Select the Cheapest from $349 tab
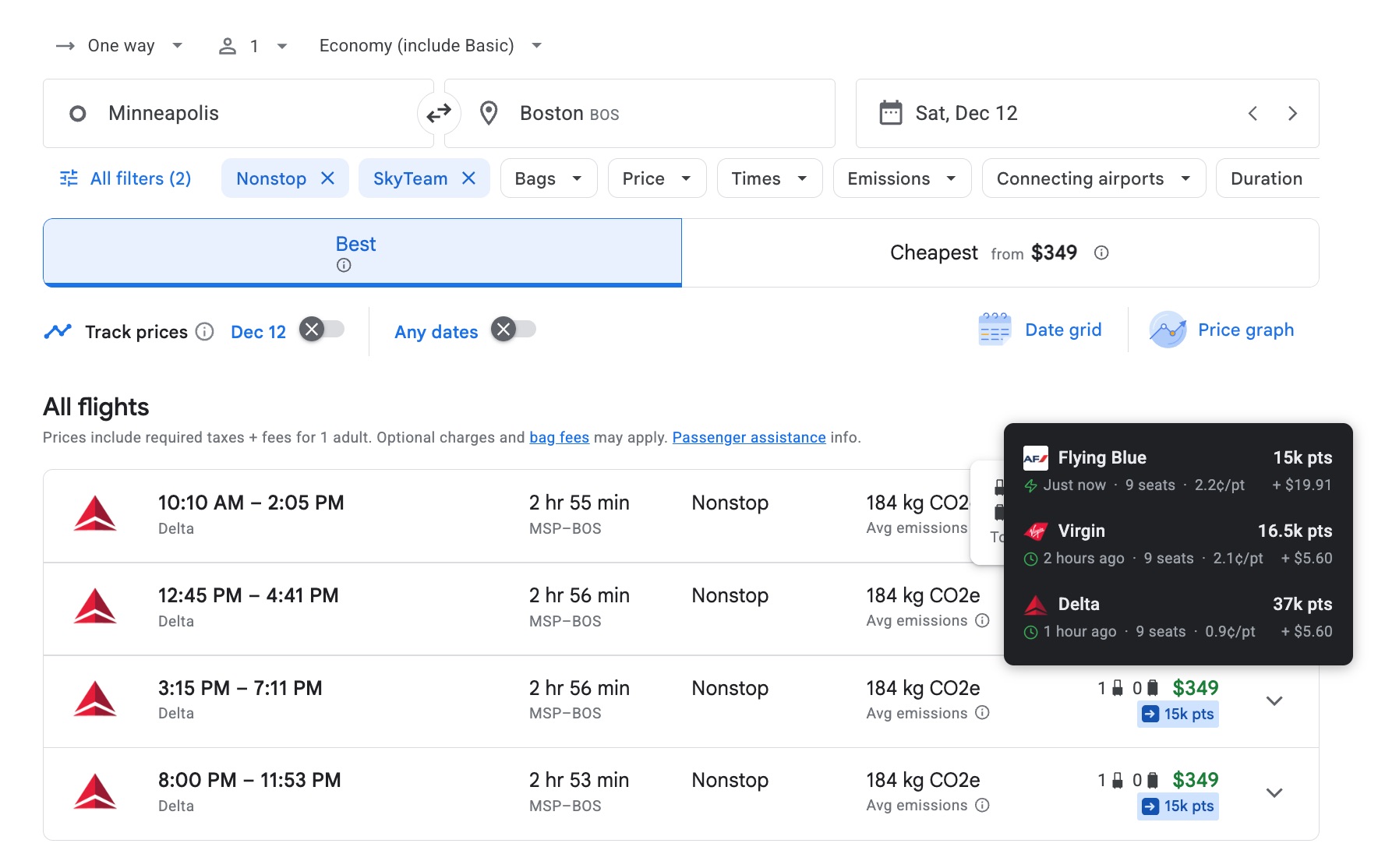 (x=1000, y=252)
